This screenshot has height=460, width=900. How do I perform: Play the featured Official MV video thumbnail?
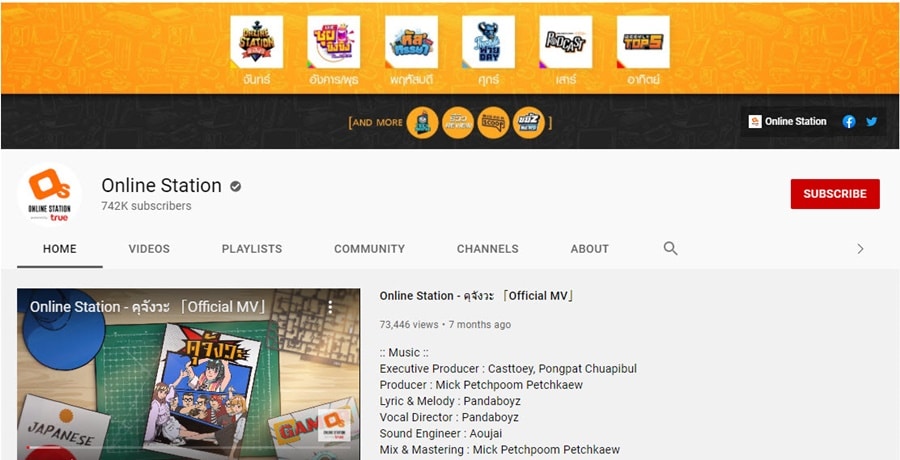(188, 374)
